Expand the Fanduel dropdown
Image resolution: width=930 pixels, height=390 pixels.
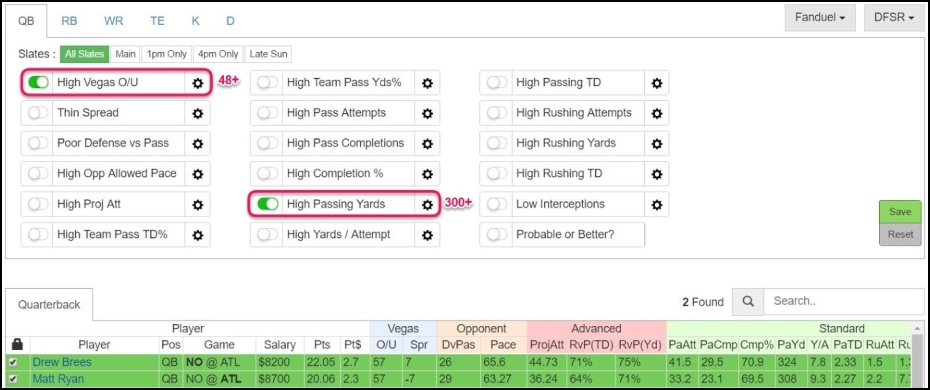pos(820,18)
